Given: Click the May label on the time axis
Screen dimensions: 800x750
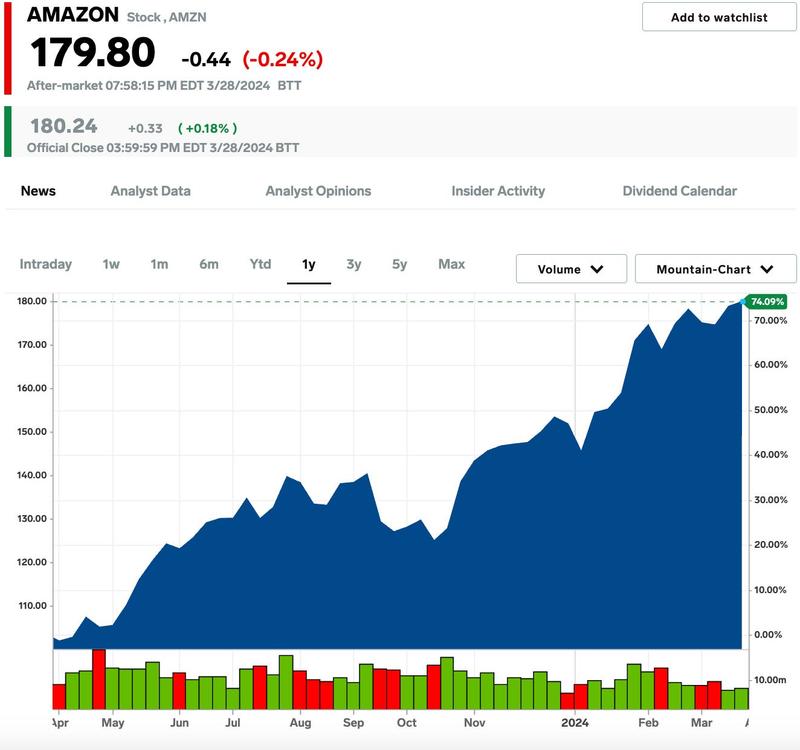Looking at the screenshot, I should [x=113, y=723].
